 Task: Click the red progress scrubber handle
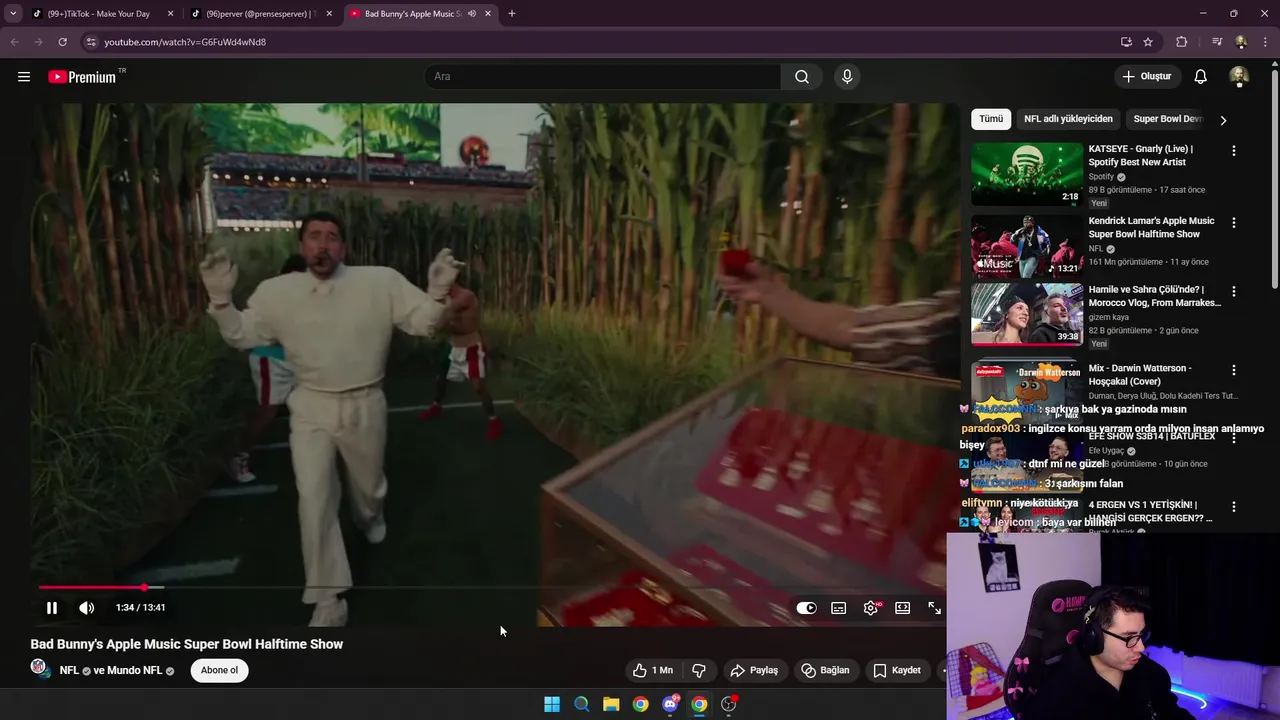pos(144,587)
